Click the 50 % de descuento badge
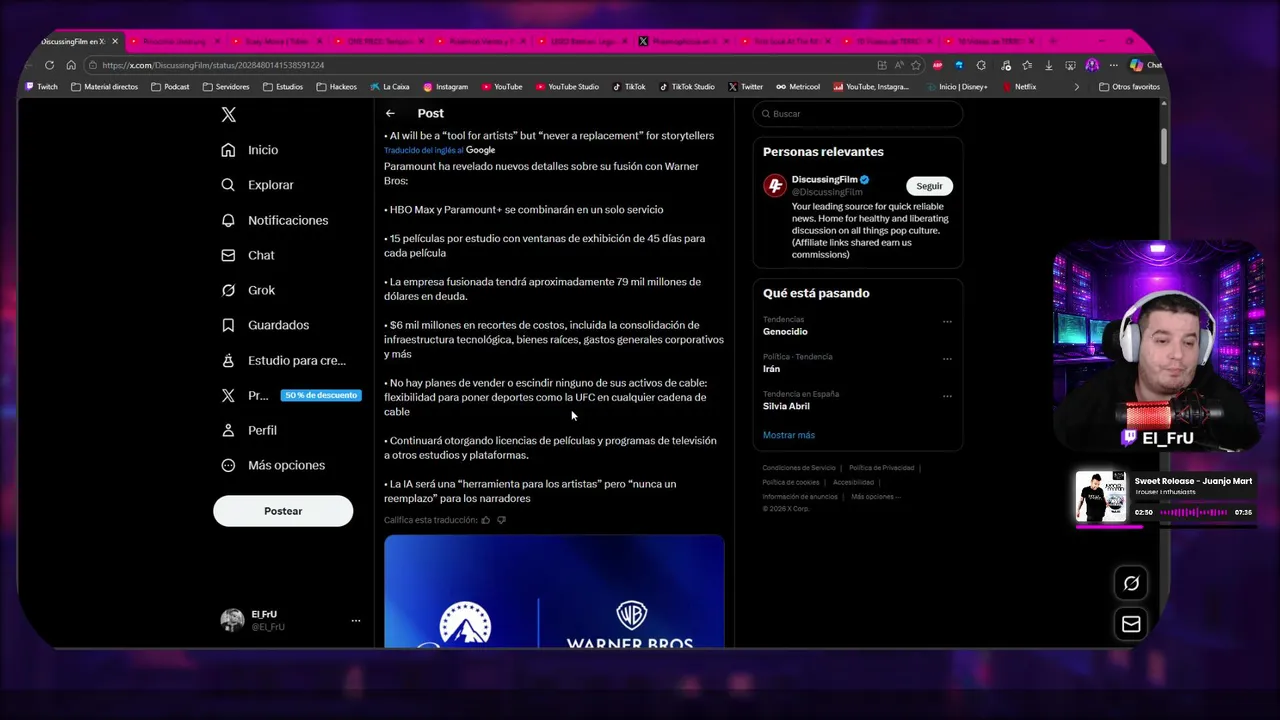Image resolution: width=1280 pixels, height=720 pixels. 320,395
